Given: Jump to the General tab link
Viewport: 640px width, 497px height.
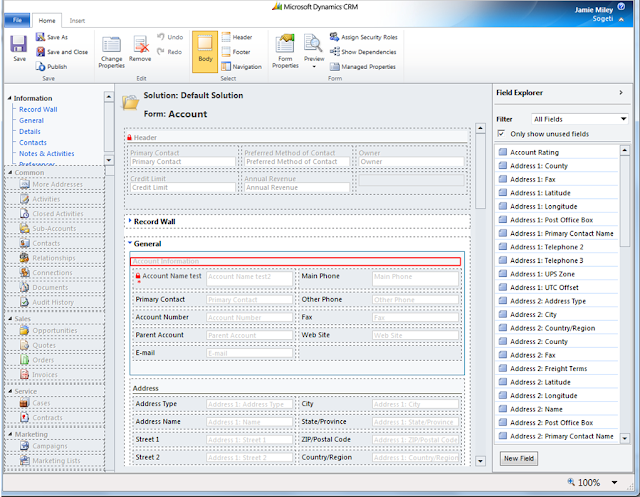Looking at the screenshot, I should [31, 120].
